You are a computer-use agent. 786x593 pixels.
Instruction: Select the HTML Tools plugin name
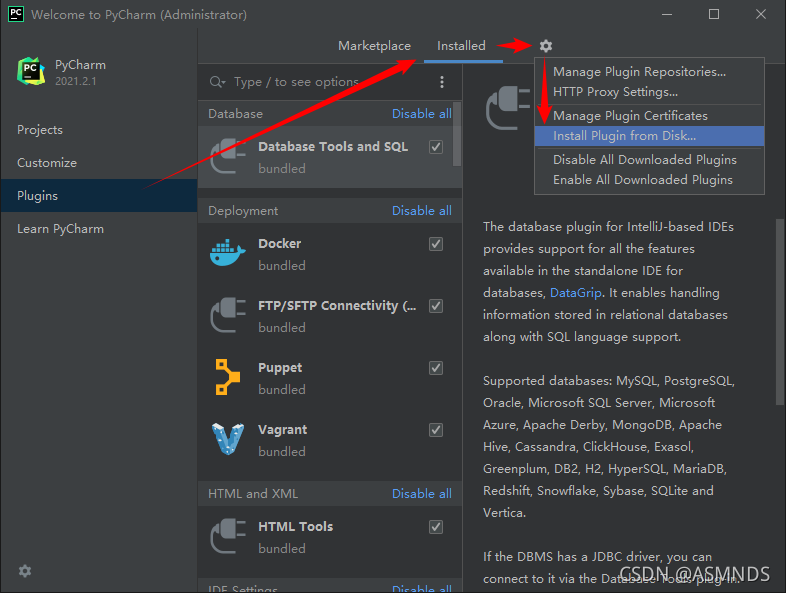tap(295, 527)
